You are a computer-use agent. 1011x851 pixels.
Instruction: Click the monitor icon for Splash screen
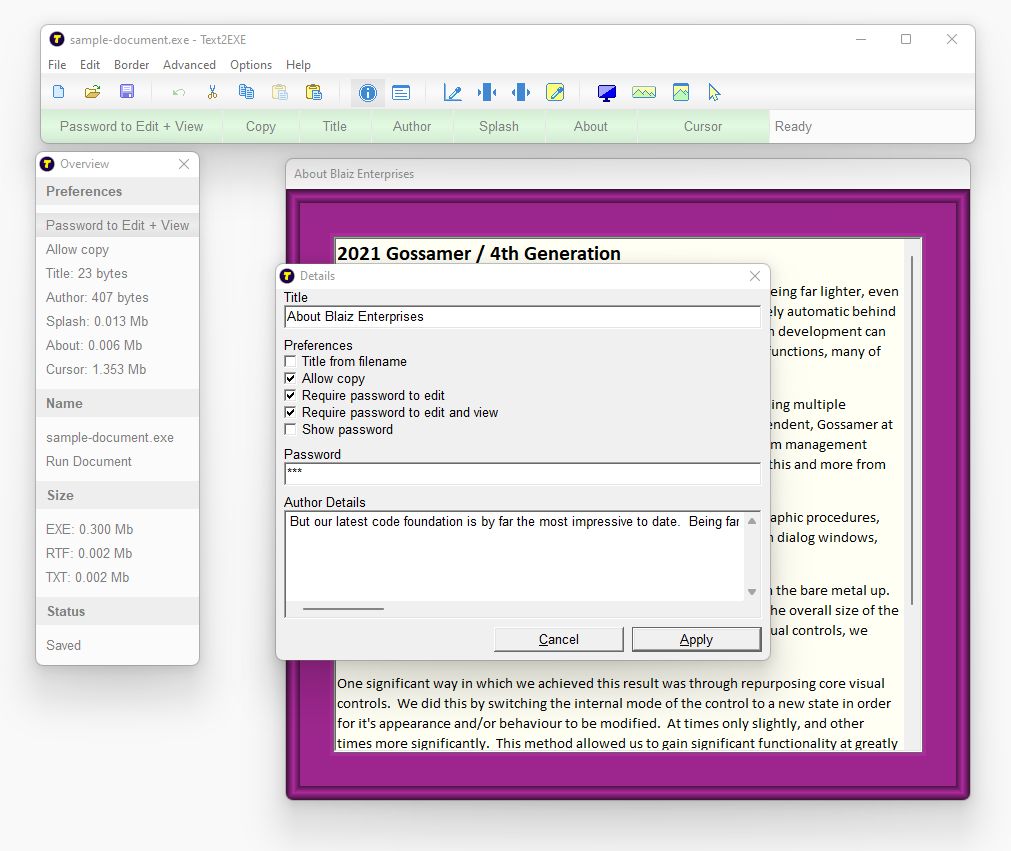pos(605,92)
